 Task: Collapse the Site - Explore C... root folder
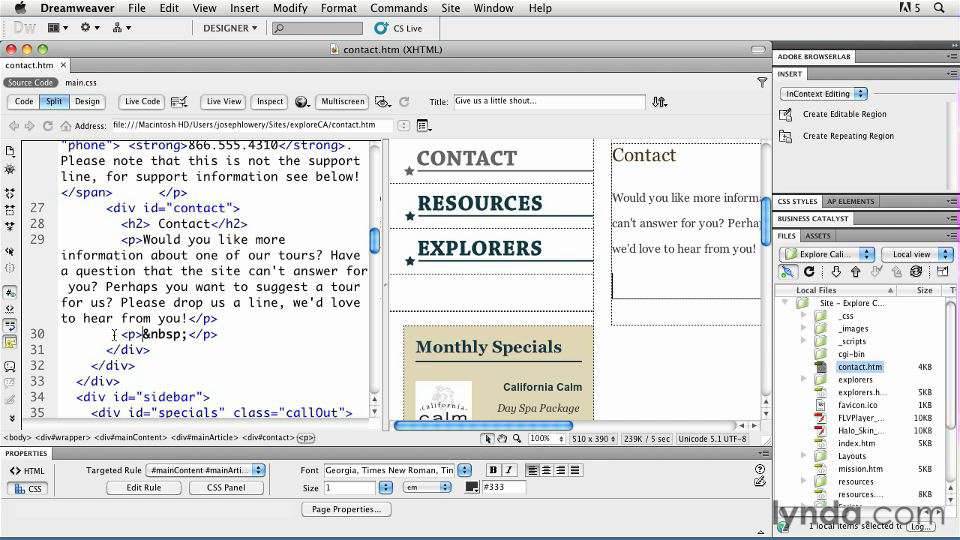[785, 302]
